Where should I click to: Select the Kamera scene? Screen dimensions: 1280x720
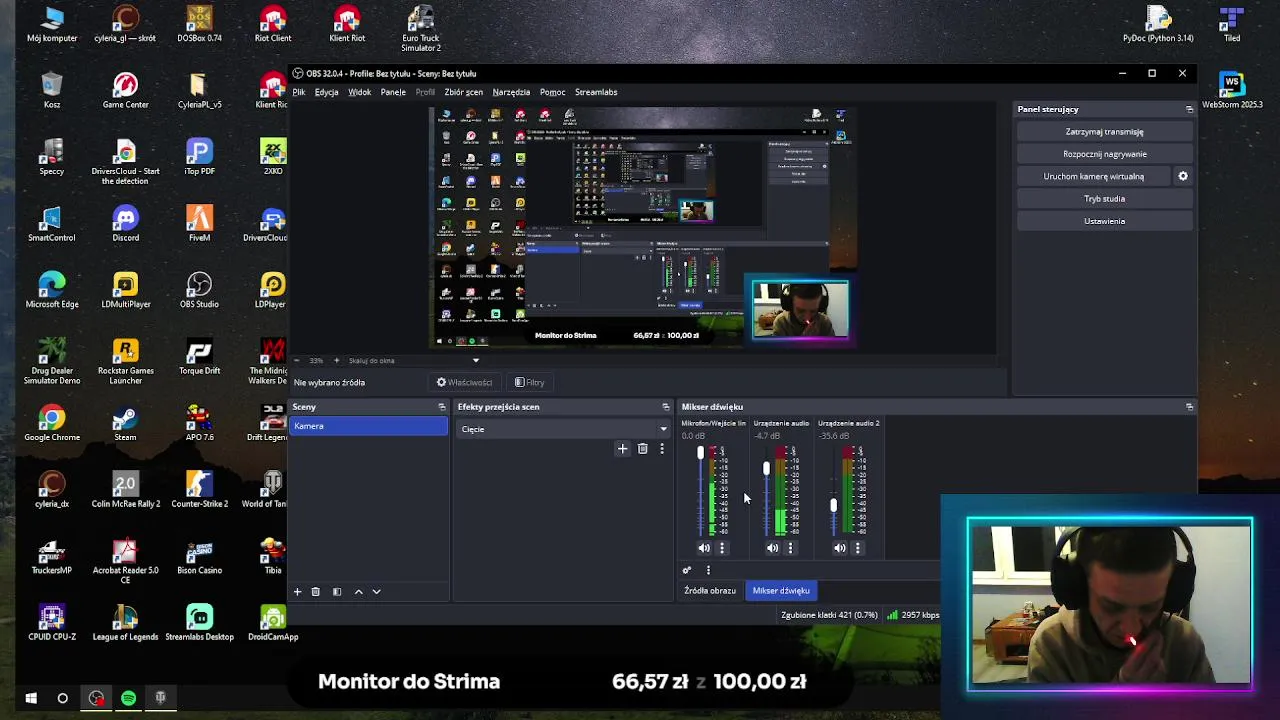click(x=368, y=427)
